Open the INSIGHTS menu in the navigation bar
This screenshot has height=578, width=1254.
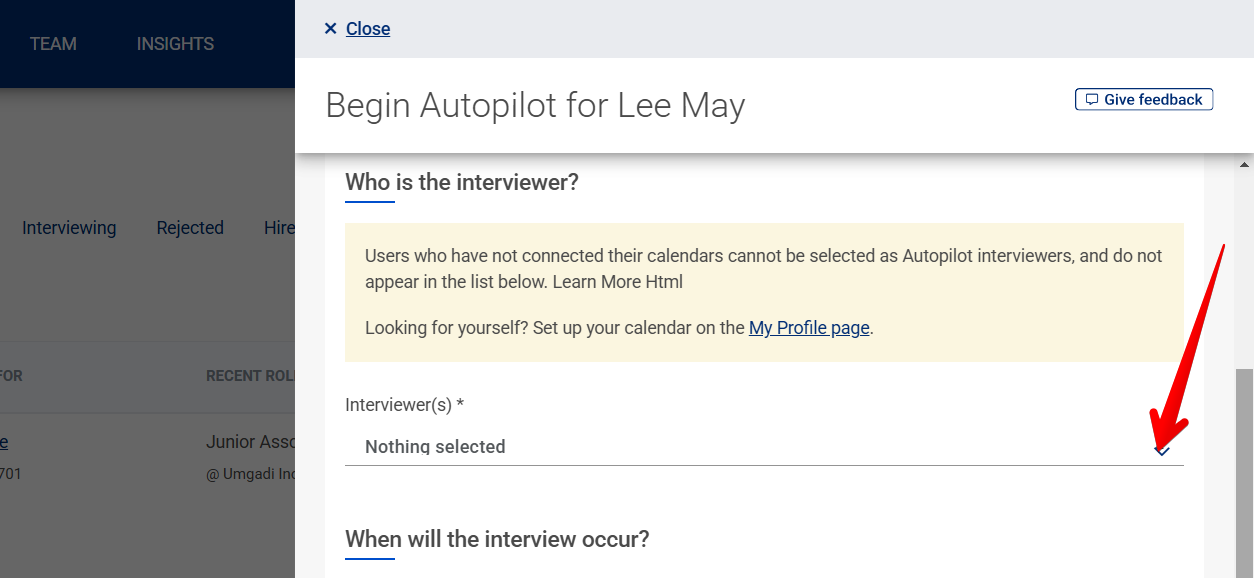pyautogui.click(x=175, y=43)
